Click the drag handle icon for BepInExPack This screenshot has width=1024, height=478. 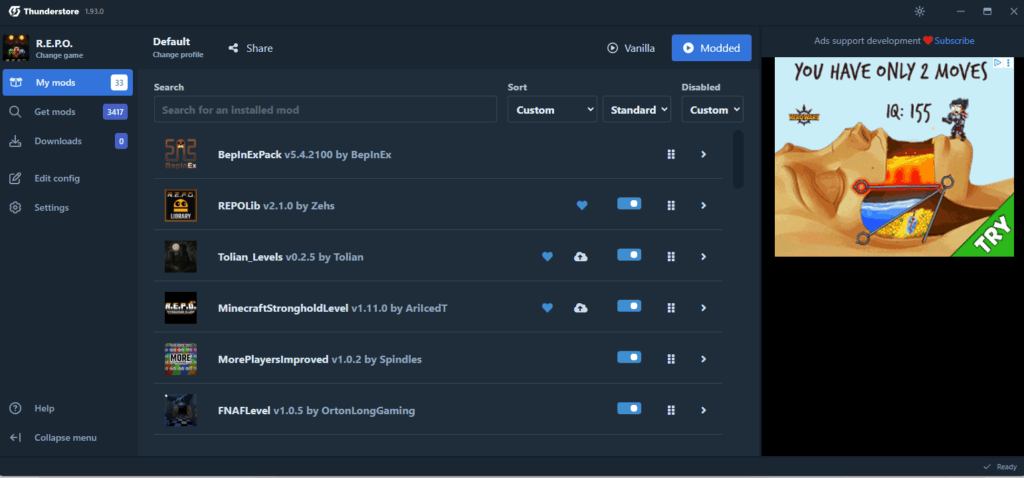(x=671, y=154)
